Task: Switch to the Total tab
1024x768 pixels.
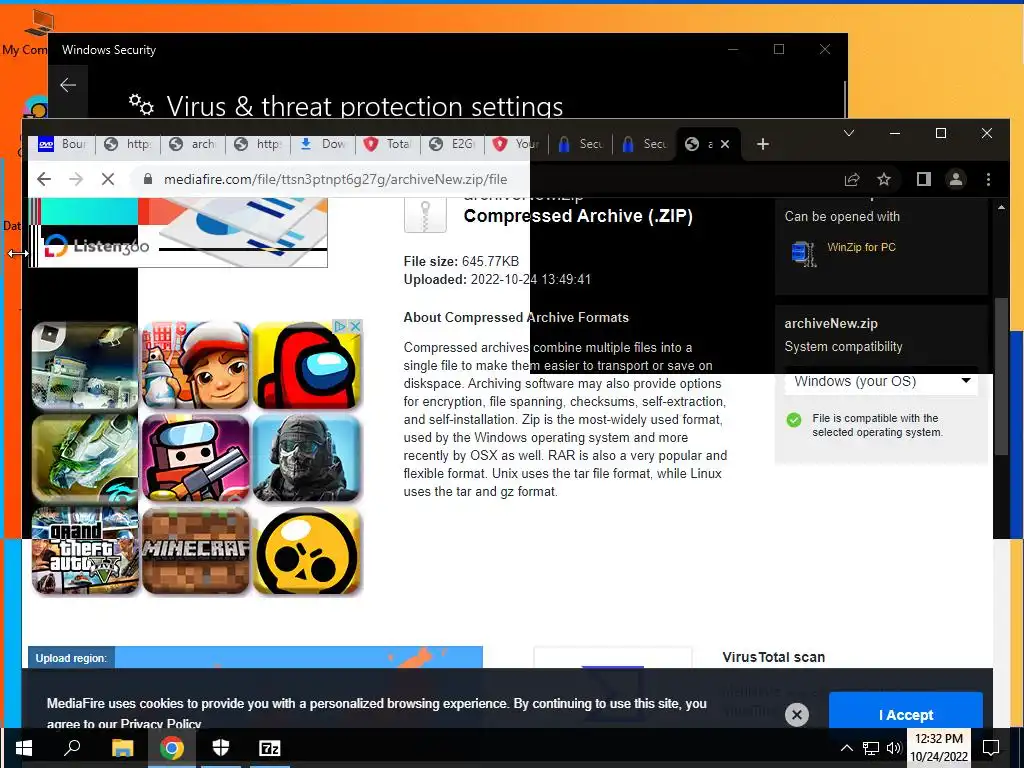Action: (387, 144)
